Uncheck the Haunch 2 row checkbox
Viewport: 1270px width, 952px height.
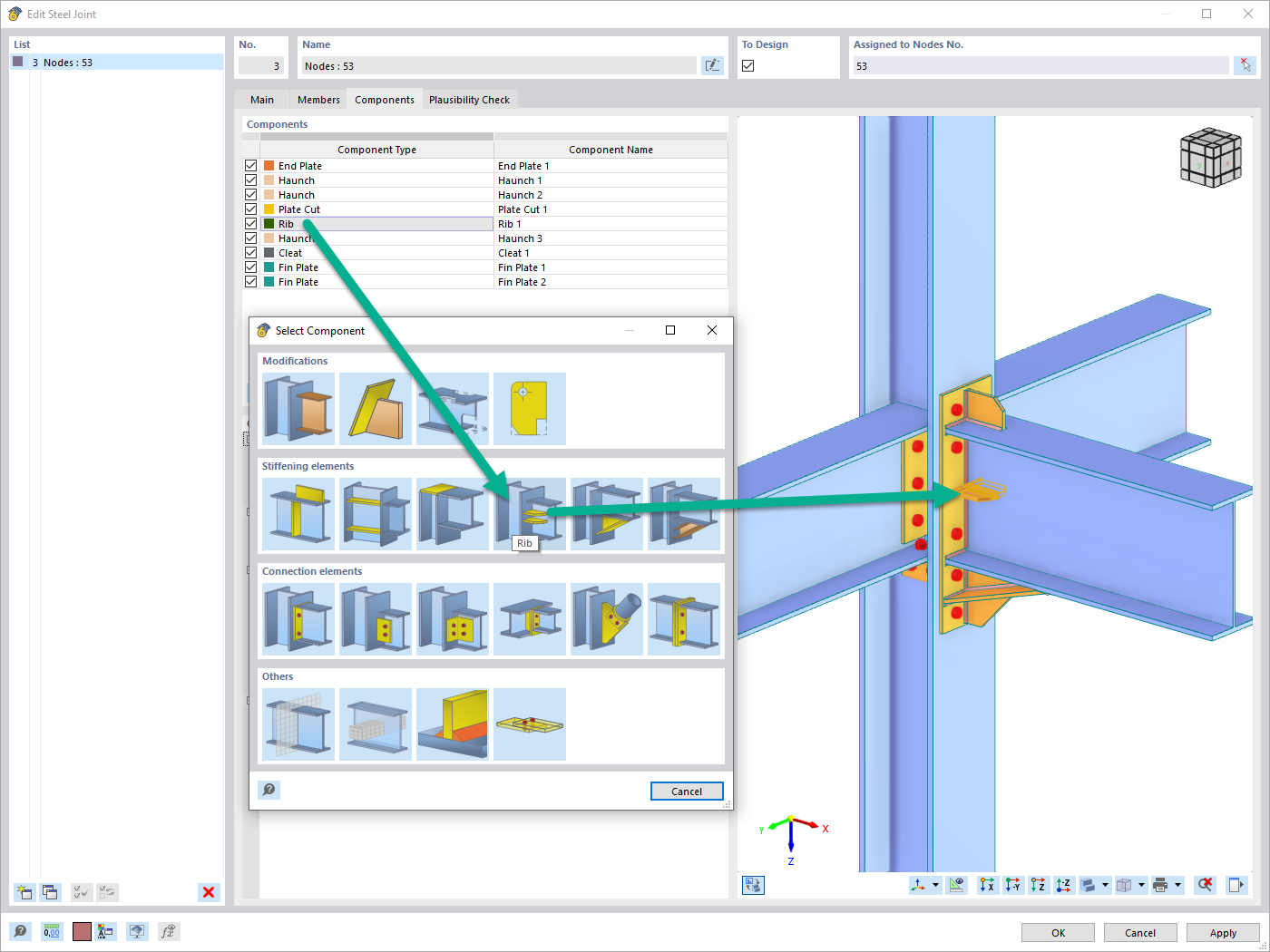coord(250,195)
